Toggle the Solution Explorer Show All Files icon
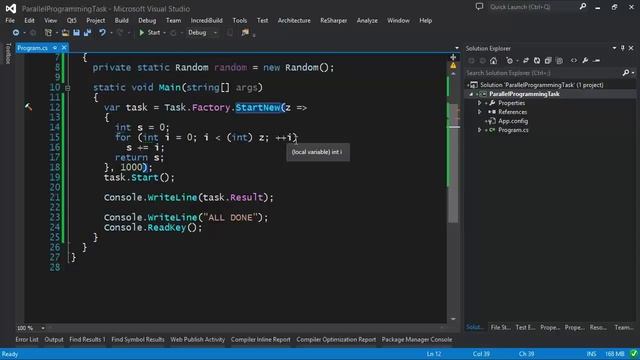 (559, 61)
